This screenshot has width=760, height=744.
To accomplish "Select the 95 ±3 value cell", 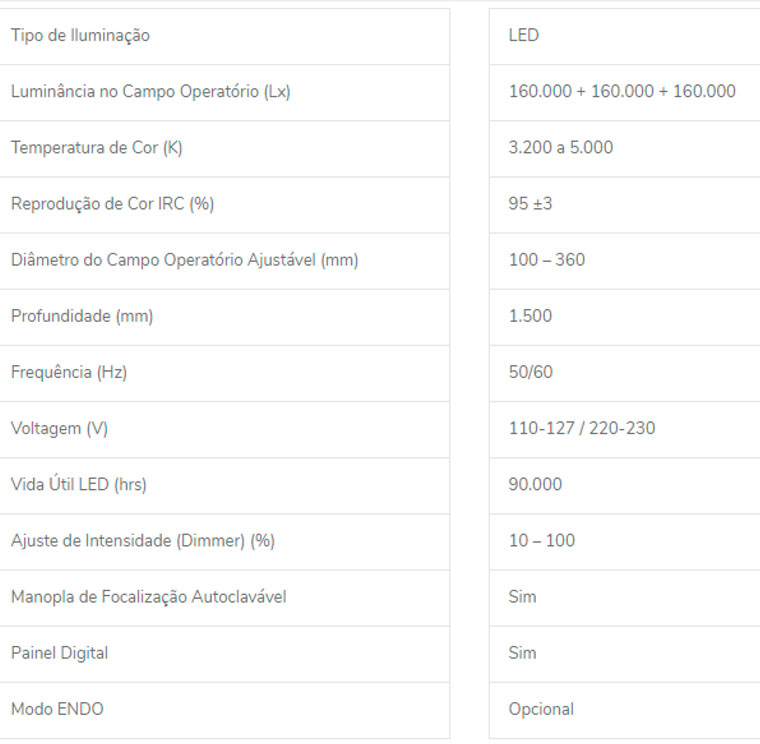I will [x=624, y=205].
